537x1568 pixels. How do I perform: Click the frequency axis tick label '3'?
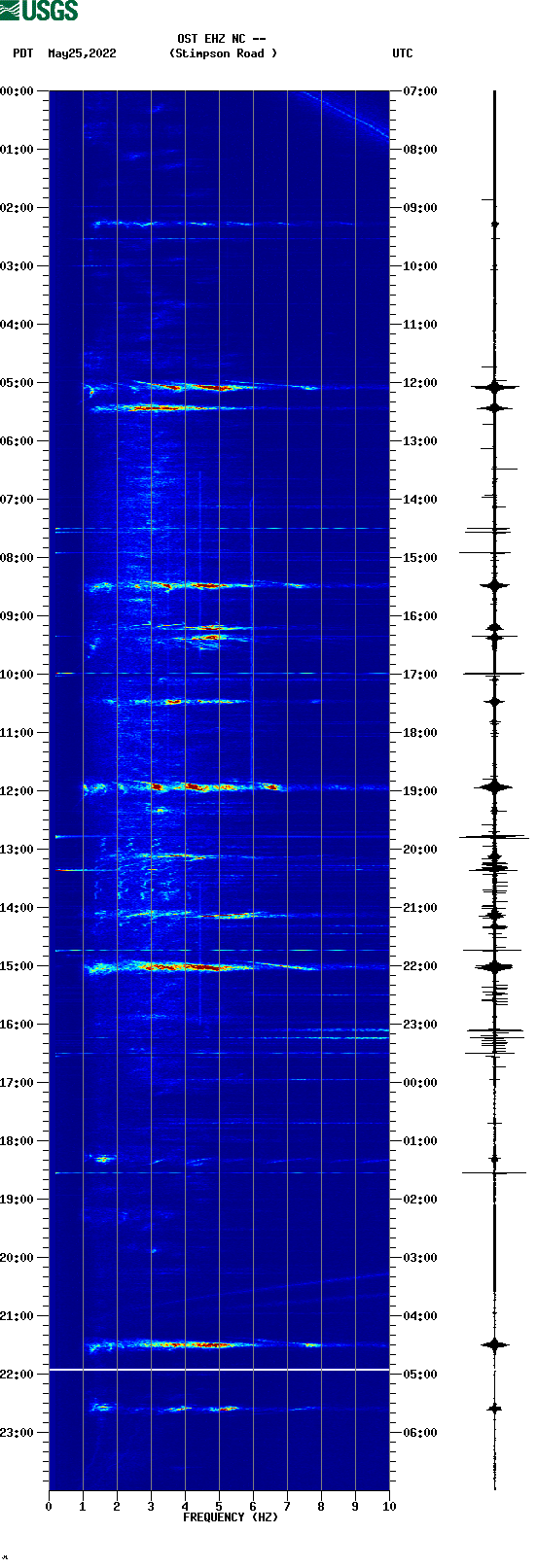click(151, 1507)
